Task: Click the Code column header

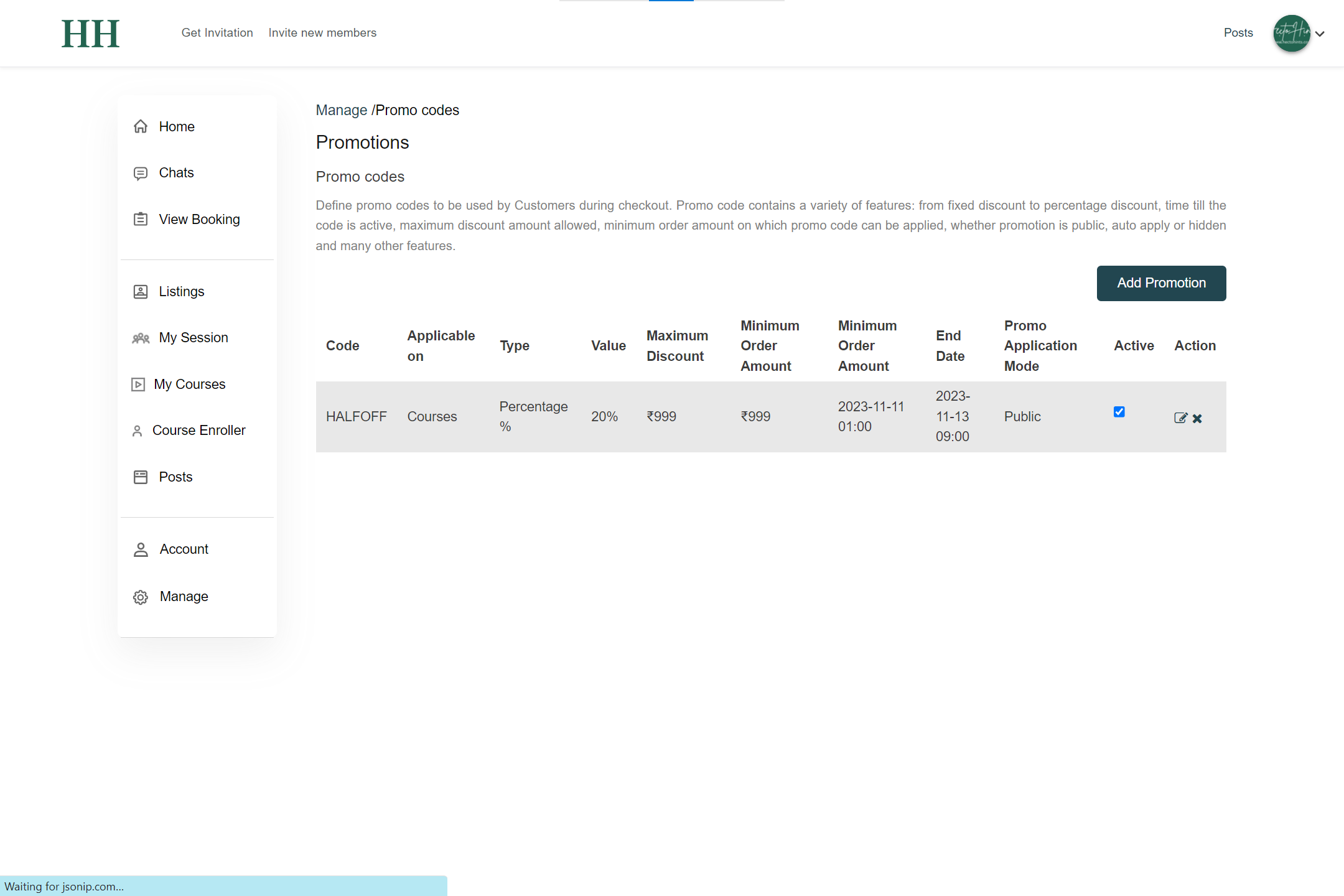Action: 342,345
